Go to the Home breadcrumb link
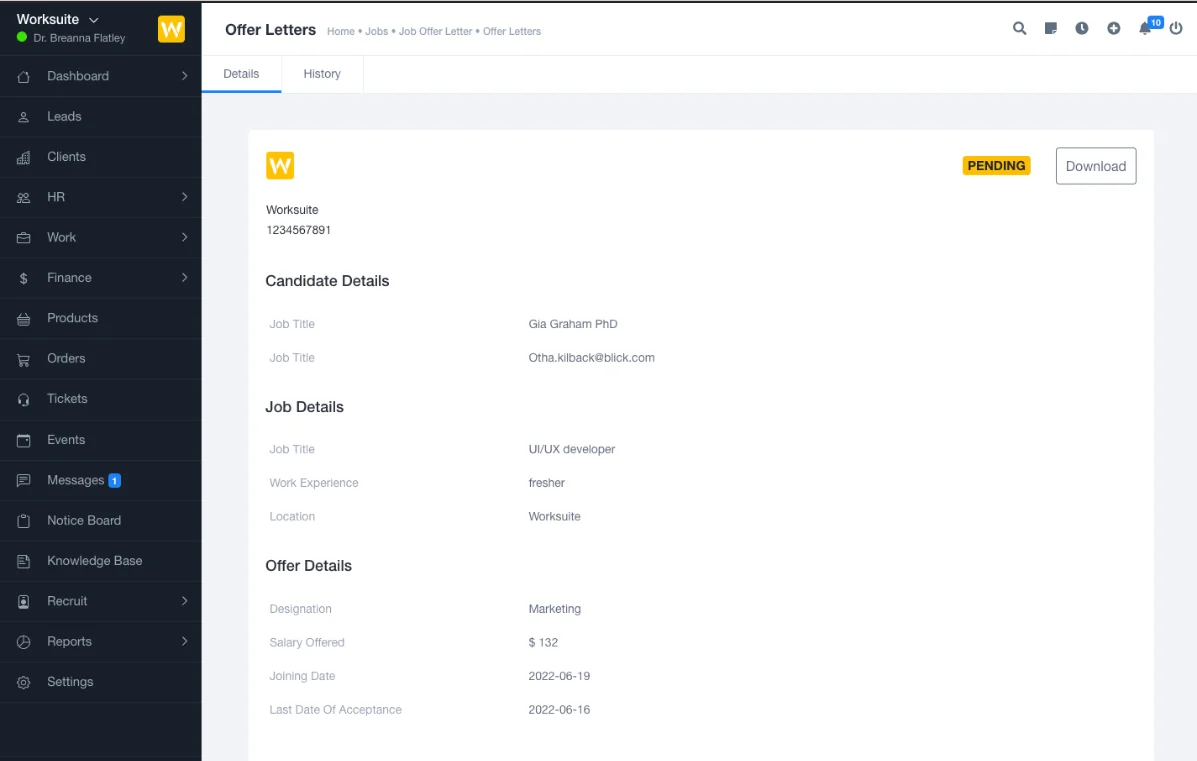Image resolution: width=1197 pixels, height=761 pixels. [340, 32]
